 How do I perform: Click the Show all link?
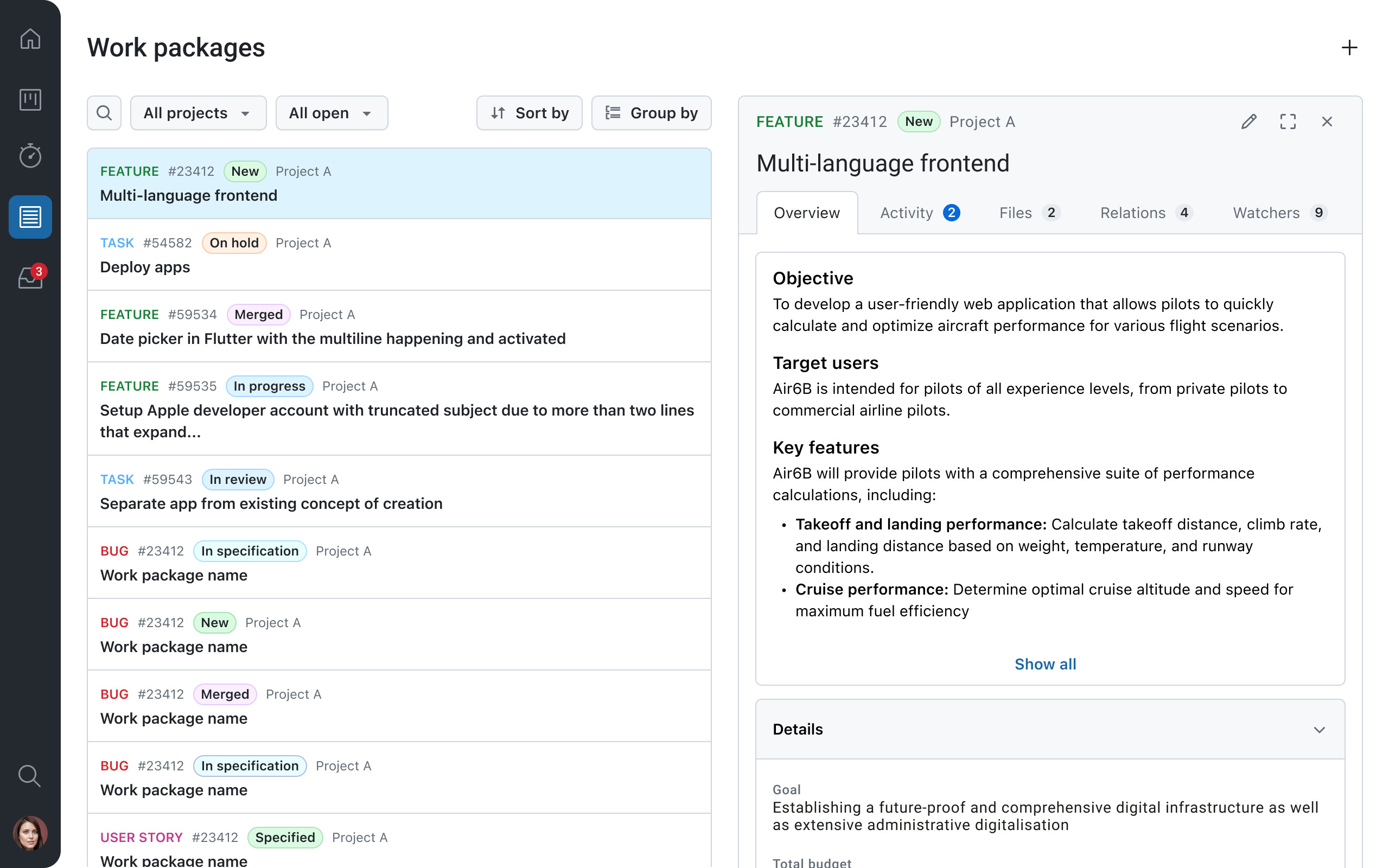coord(1045,663)
